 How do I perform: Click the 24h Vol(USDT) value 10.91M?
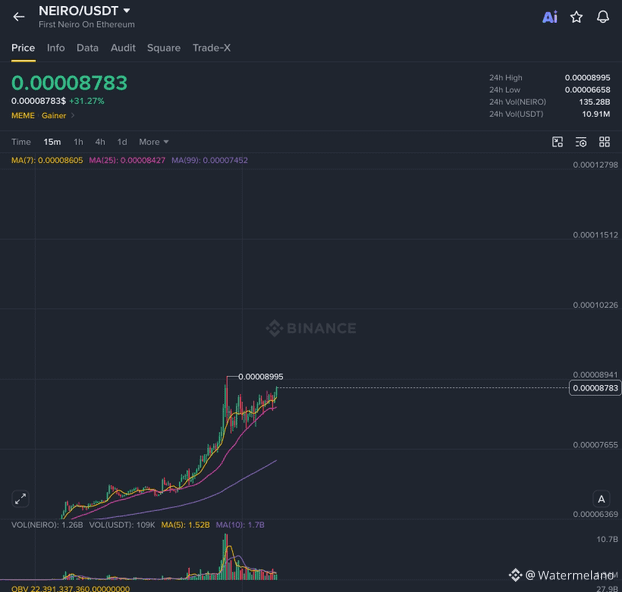[x=596, y=114]
